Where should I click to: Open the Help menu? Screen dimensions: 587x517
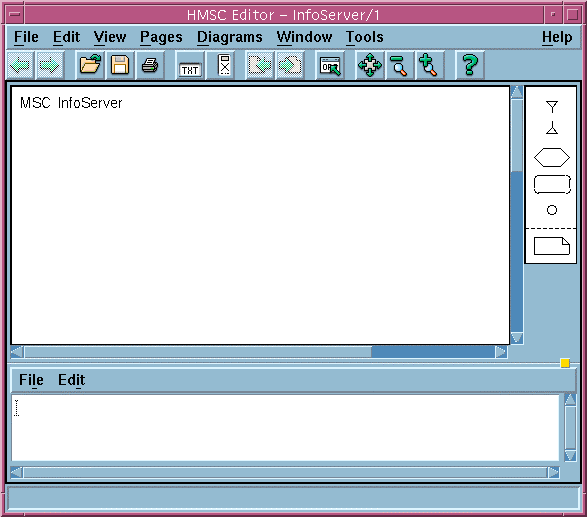coord(557,37)
